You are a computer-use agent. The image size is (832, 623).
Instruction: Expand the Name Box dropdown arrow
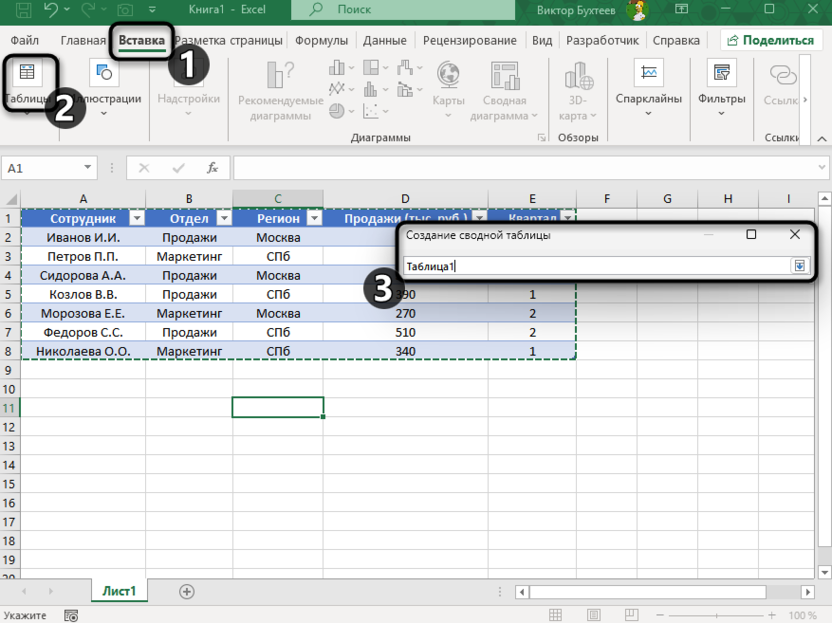pyautogui.click(x=89, y=168)
